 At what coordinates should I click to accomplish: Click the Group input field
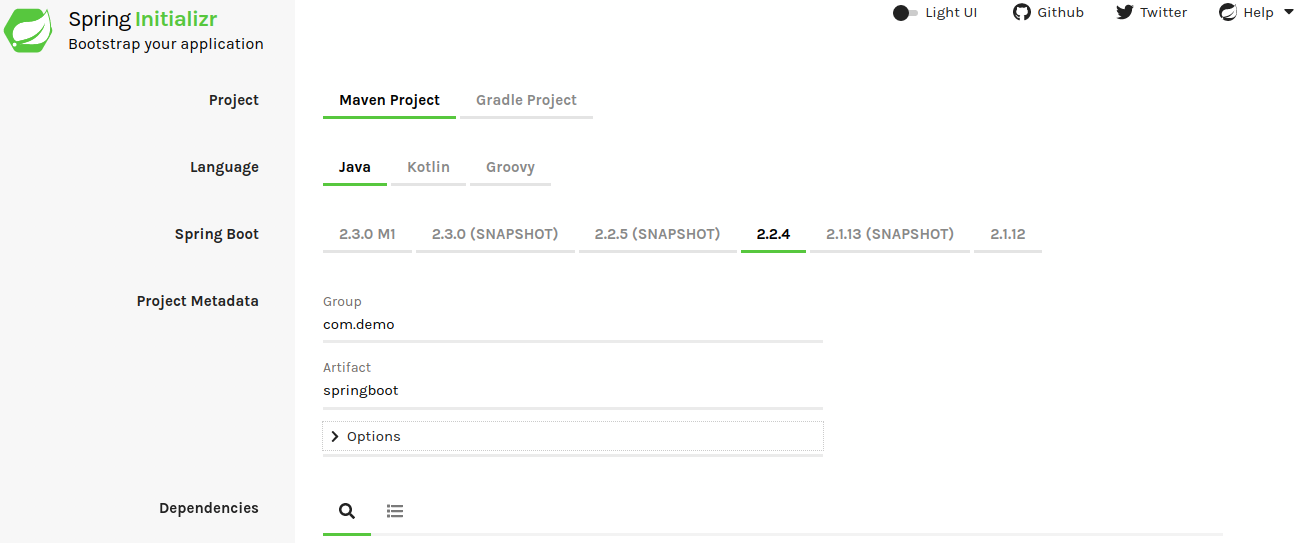pyautogui.click(x=572, y=324)
